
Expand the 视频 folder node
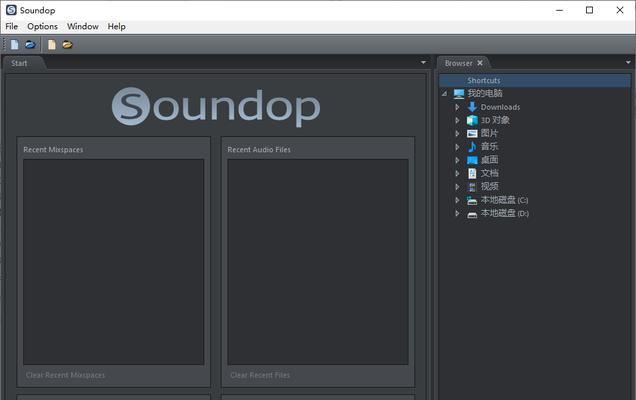[x=457, y=187]
